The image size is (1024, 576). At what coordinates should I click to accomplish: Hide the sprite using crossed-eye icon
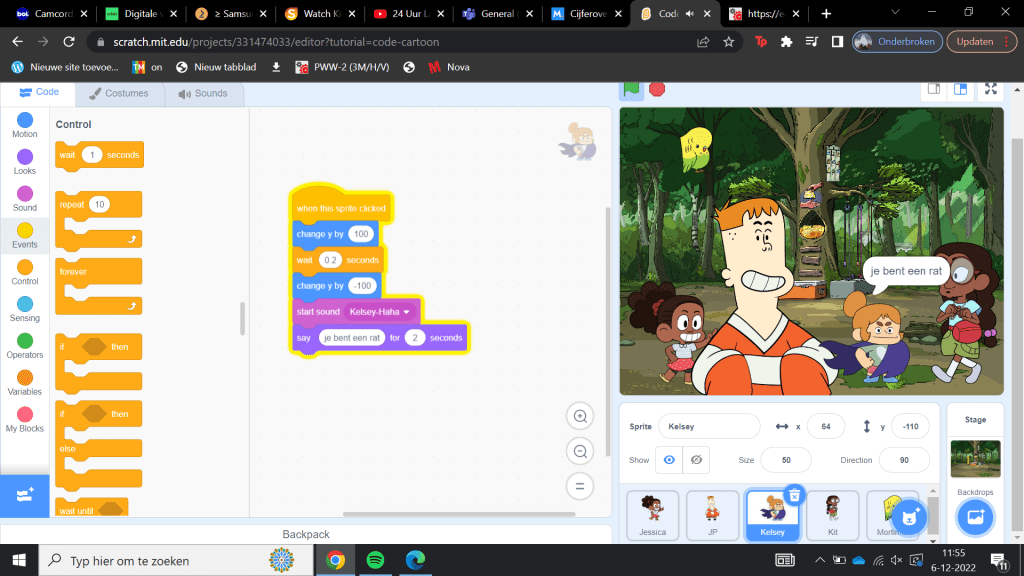[696, 459]
